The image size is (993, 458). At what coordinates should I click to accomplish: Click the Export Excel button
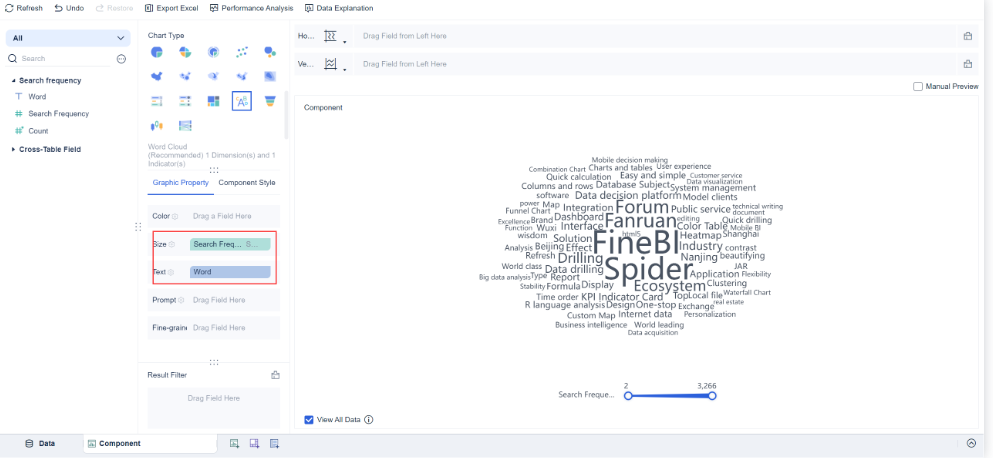[x=171, y=8]
